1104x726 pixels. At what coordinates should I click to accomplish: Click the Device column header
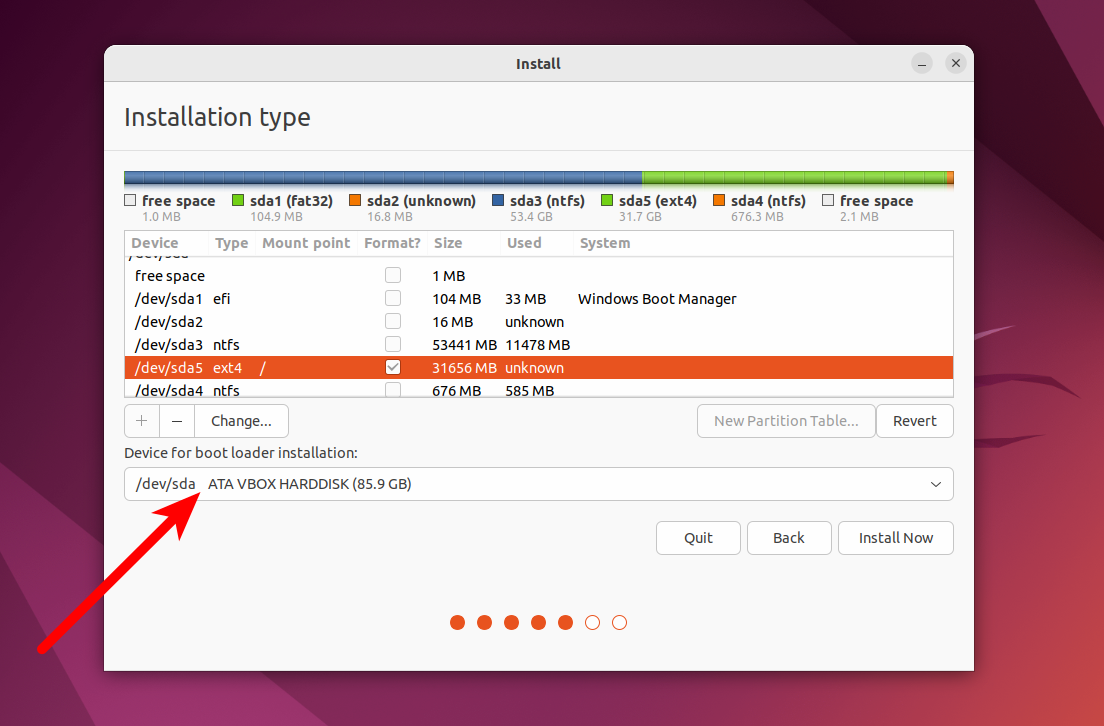(155, 243)
